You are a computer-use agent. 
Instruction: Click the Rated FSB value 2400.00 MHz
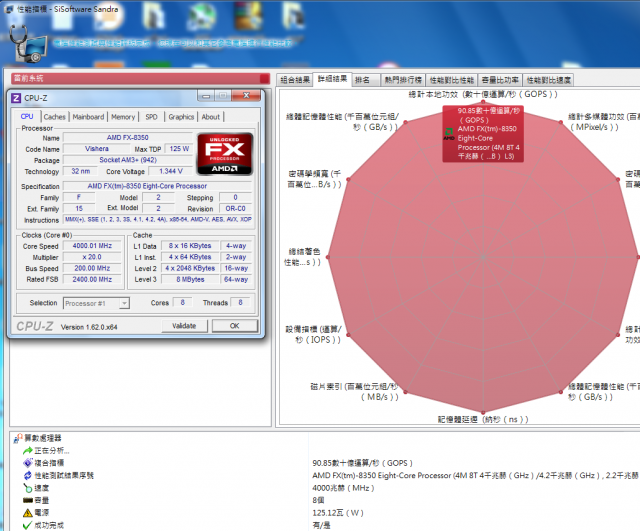(92, 279)
